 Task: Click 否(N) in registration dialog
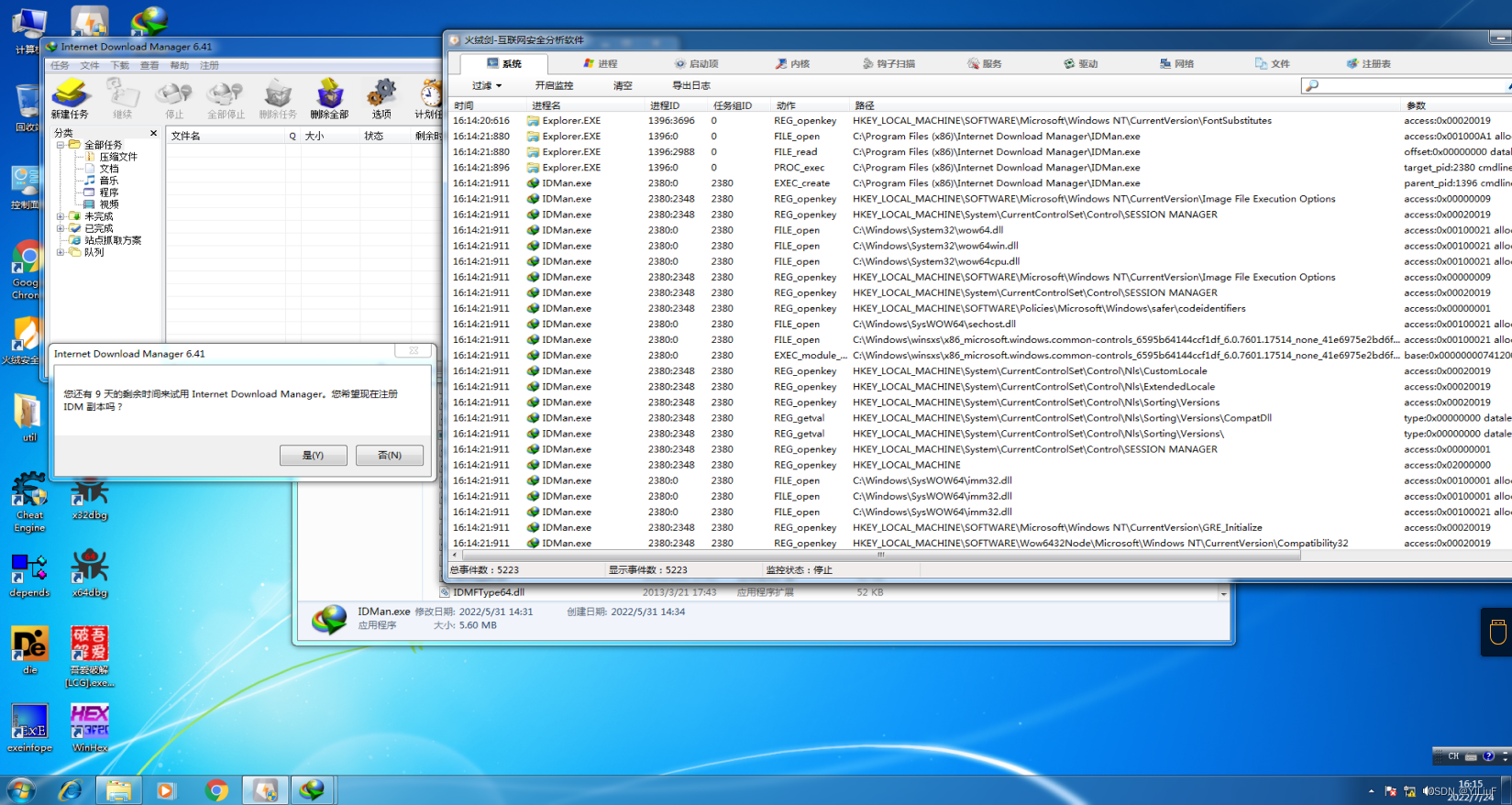[390, 455]
